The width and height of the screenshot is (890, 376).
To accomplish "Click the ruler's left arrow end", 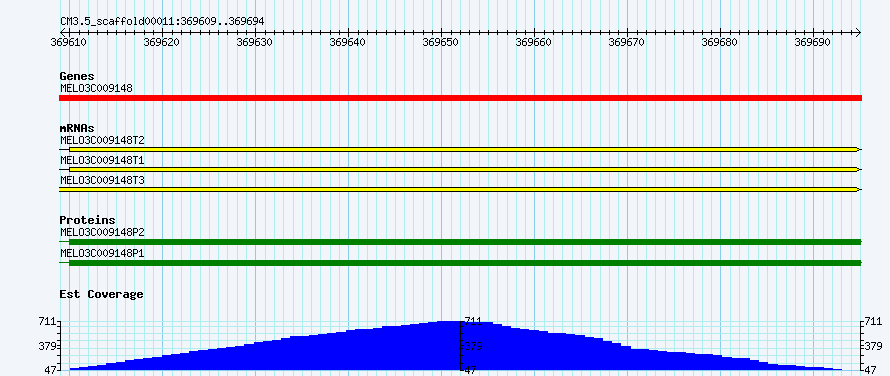I will click(x=62, y=32).
